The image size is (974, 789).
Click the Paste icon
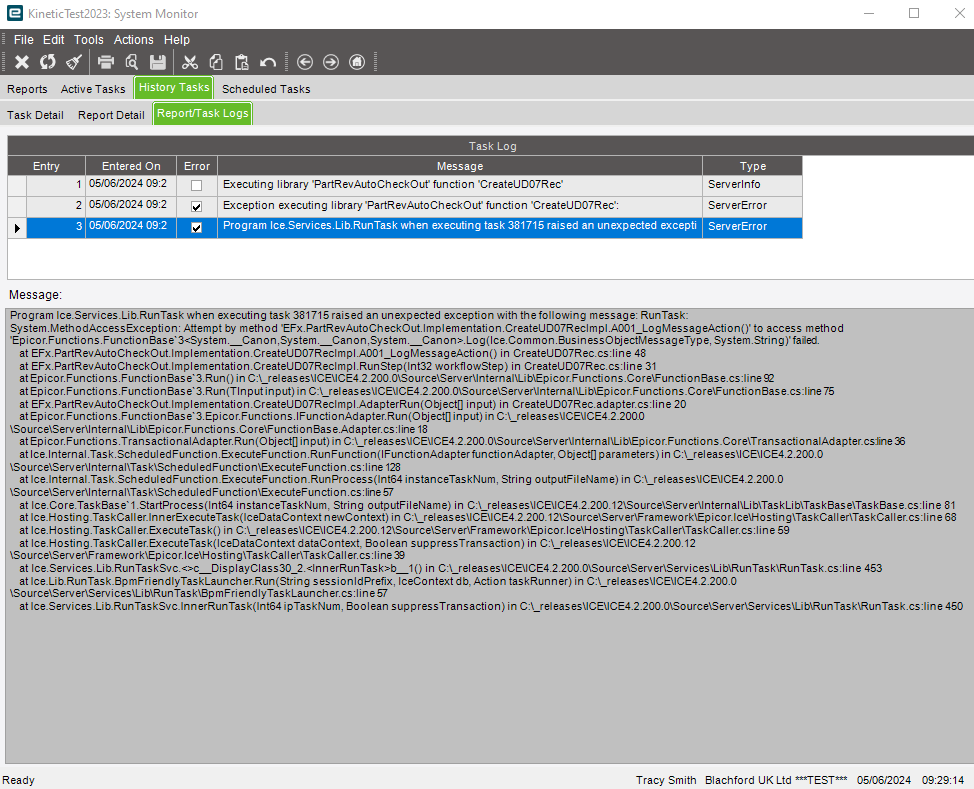tap(242, 62)
